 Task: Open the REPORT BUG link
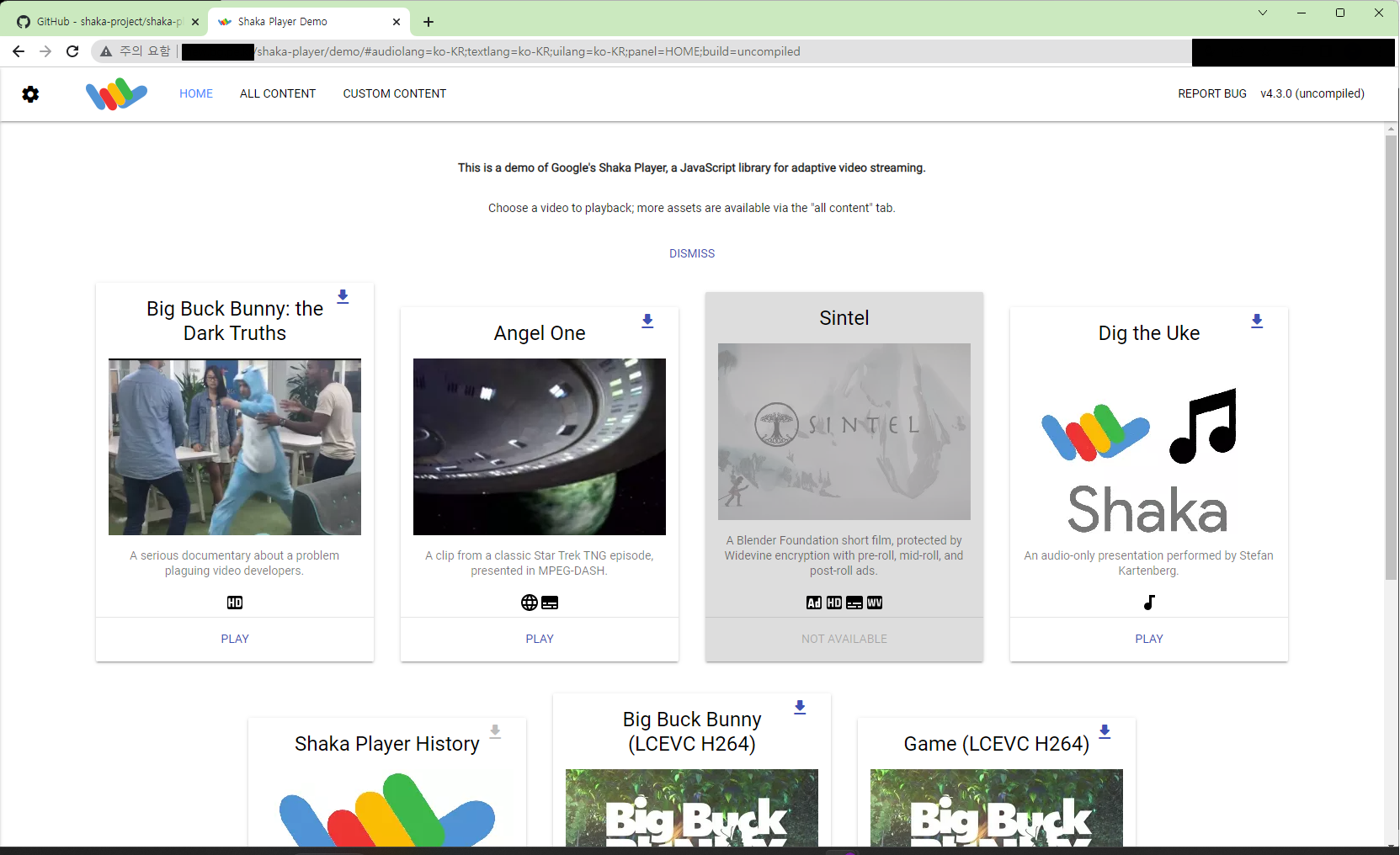(1211, 94)
